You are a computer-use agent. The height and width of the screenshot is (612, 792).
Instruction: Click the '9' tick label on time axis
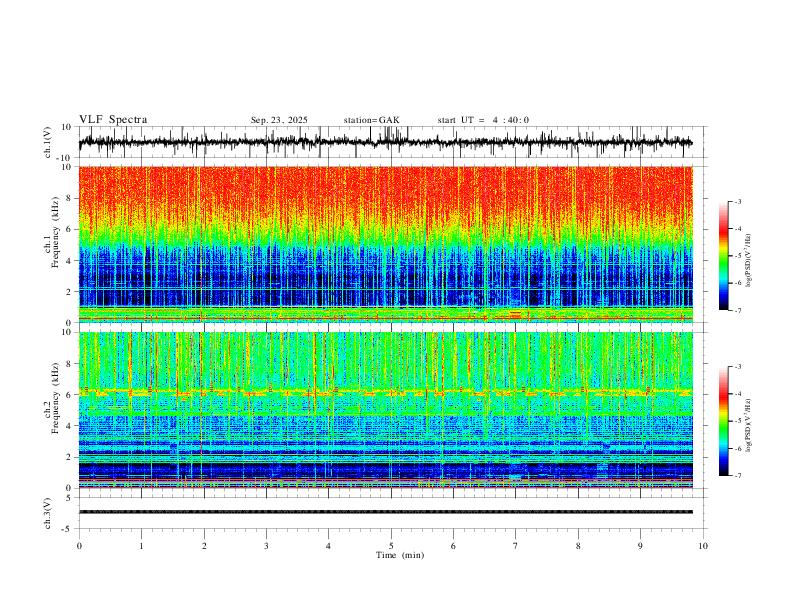(x=640, y=546)
